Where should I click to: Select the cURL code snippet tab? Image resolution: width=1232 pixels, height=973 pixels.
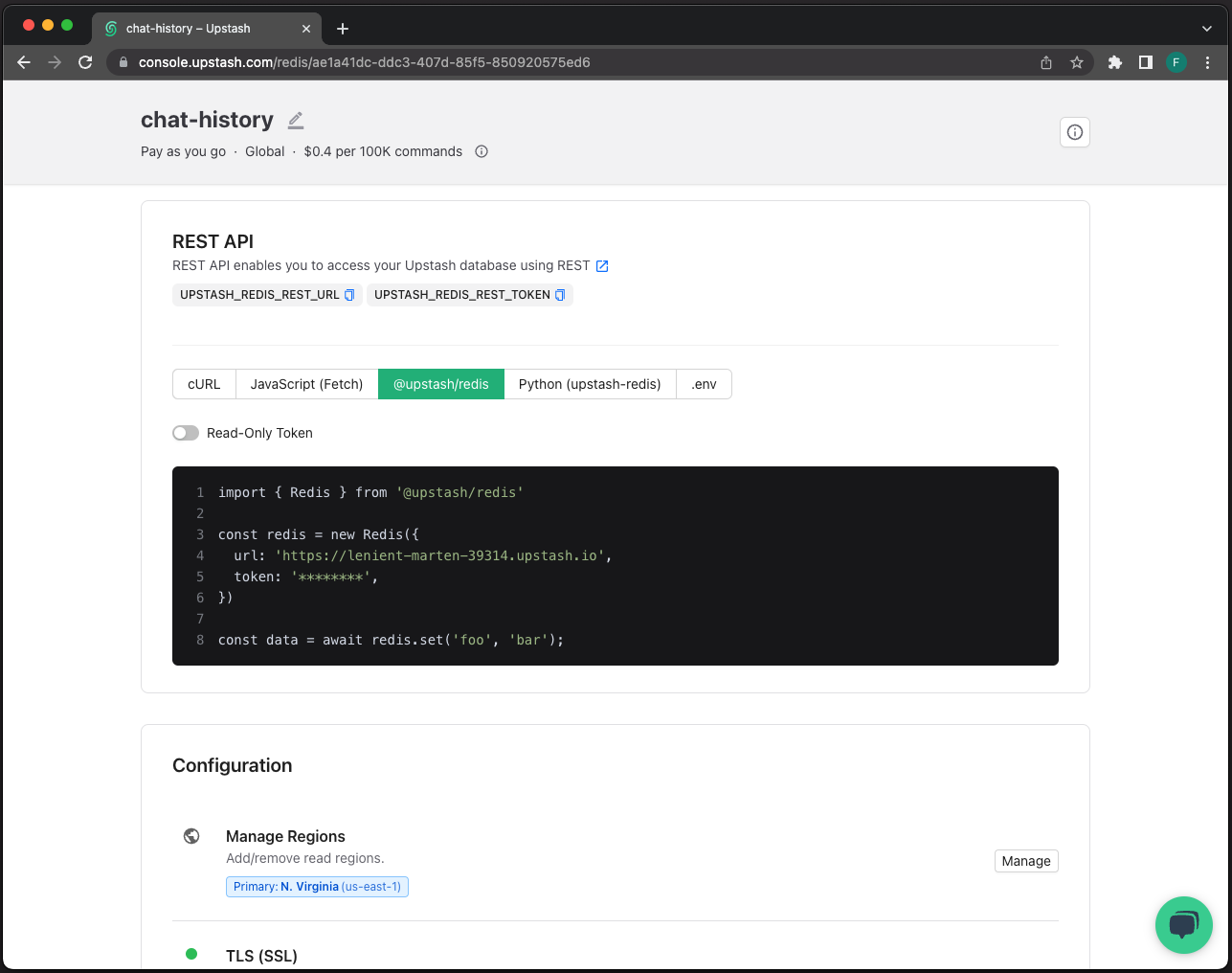tap(204, 383)
